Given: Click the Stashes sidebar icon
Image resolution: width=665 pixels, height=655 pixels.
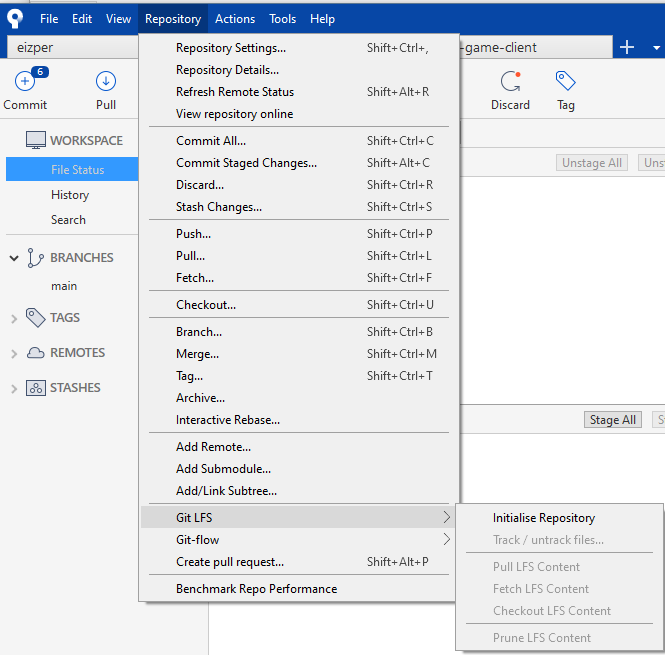Looking at the screenshot, I should pyautogui.click(x=36, y=388).
